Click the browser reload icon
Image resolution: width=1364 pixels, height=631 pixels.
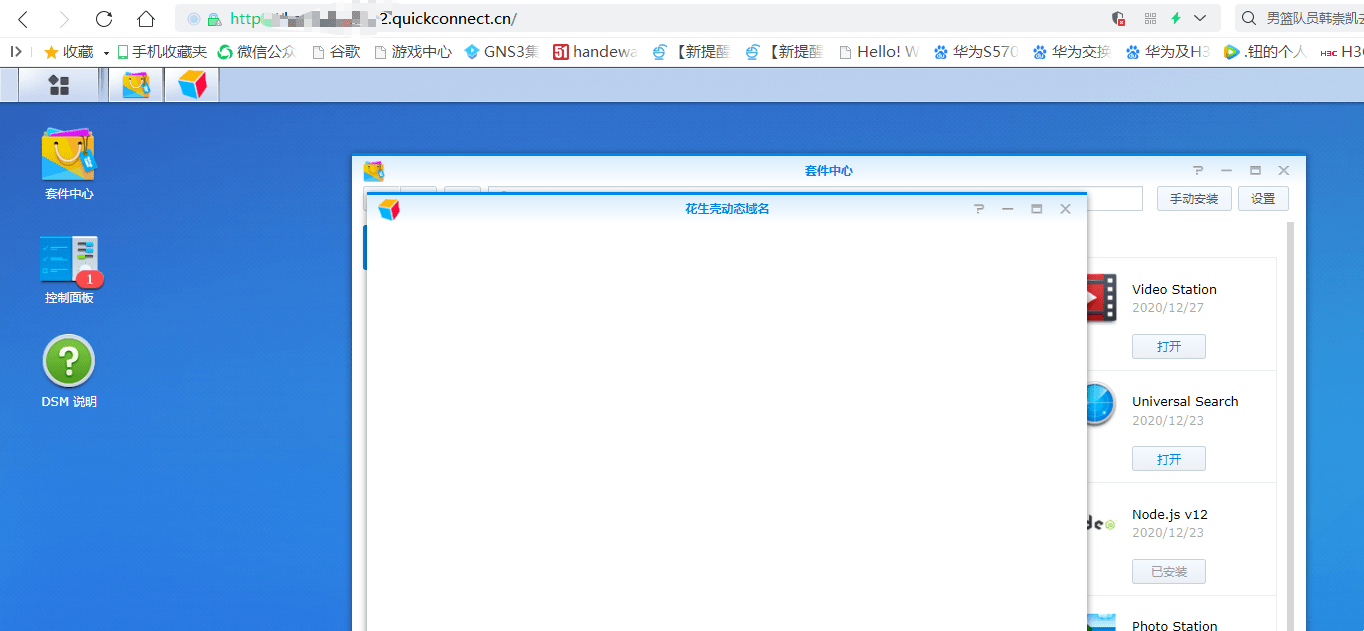104,19
